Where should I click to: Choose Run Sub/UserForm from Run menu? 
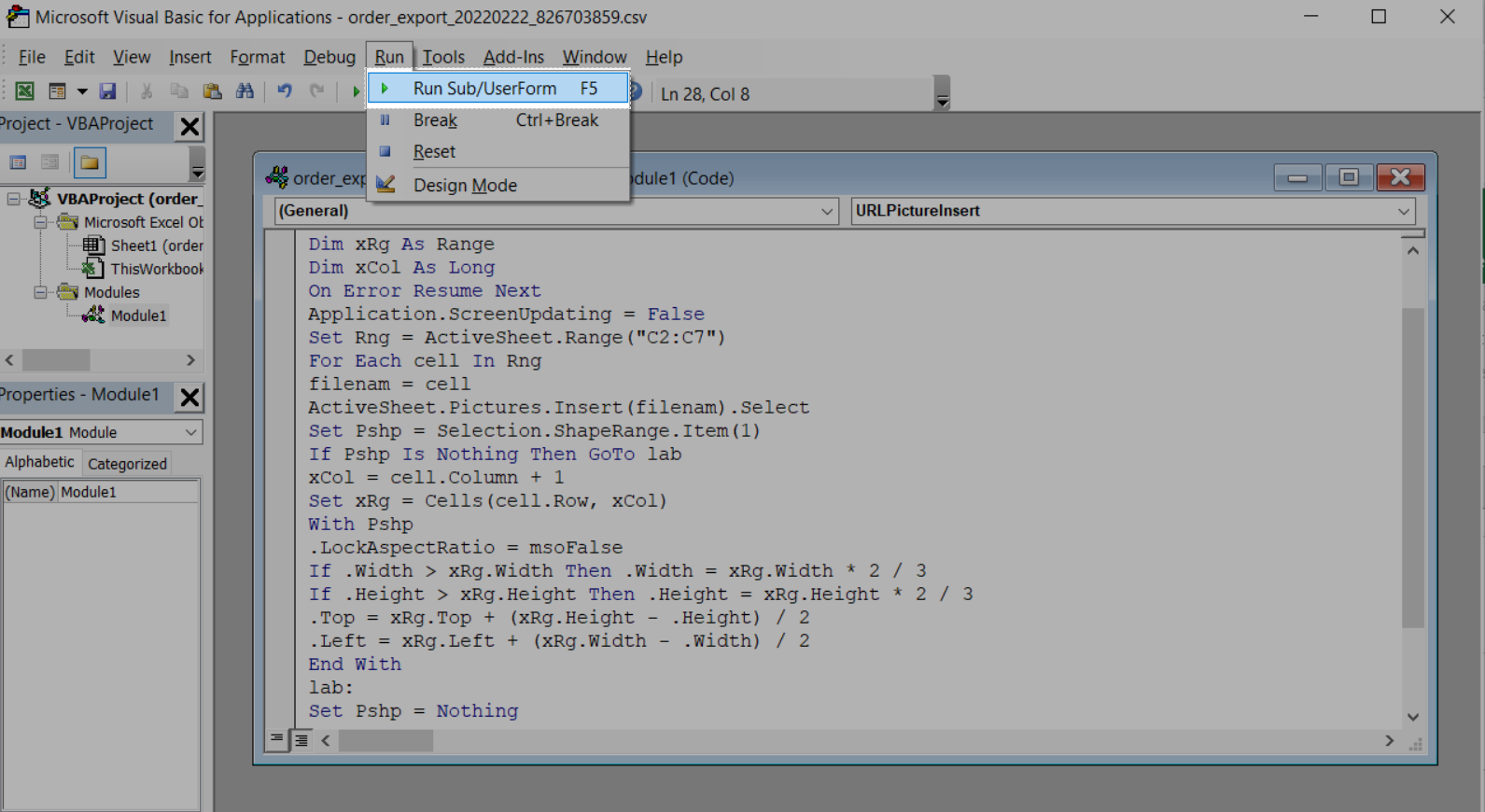498,88
